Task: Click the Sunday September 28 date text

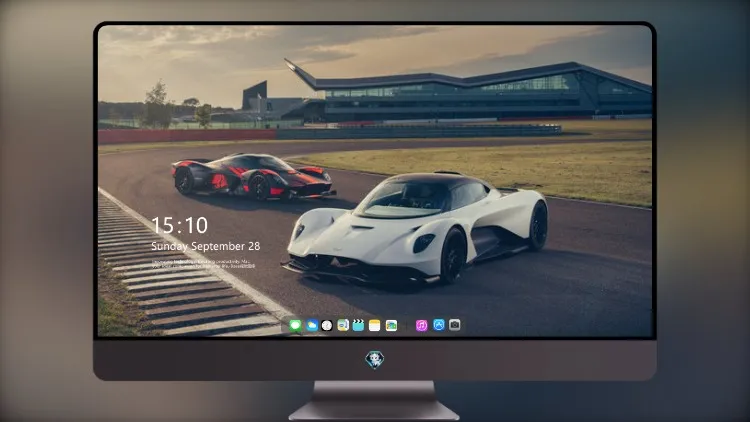Action: tap(206, 246)
